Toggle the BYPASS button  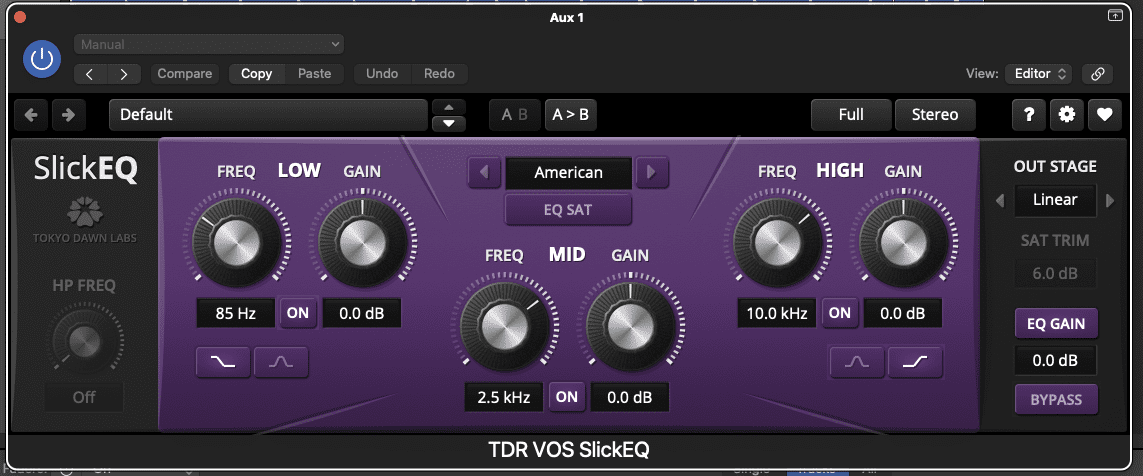(1056, 400)
